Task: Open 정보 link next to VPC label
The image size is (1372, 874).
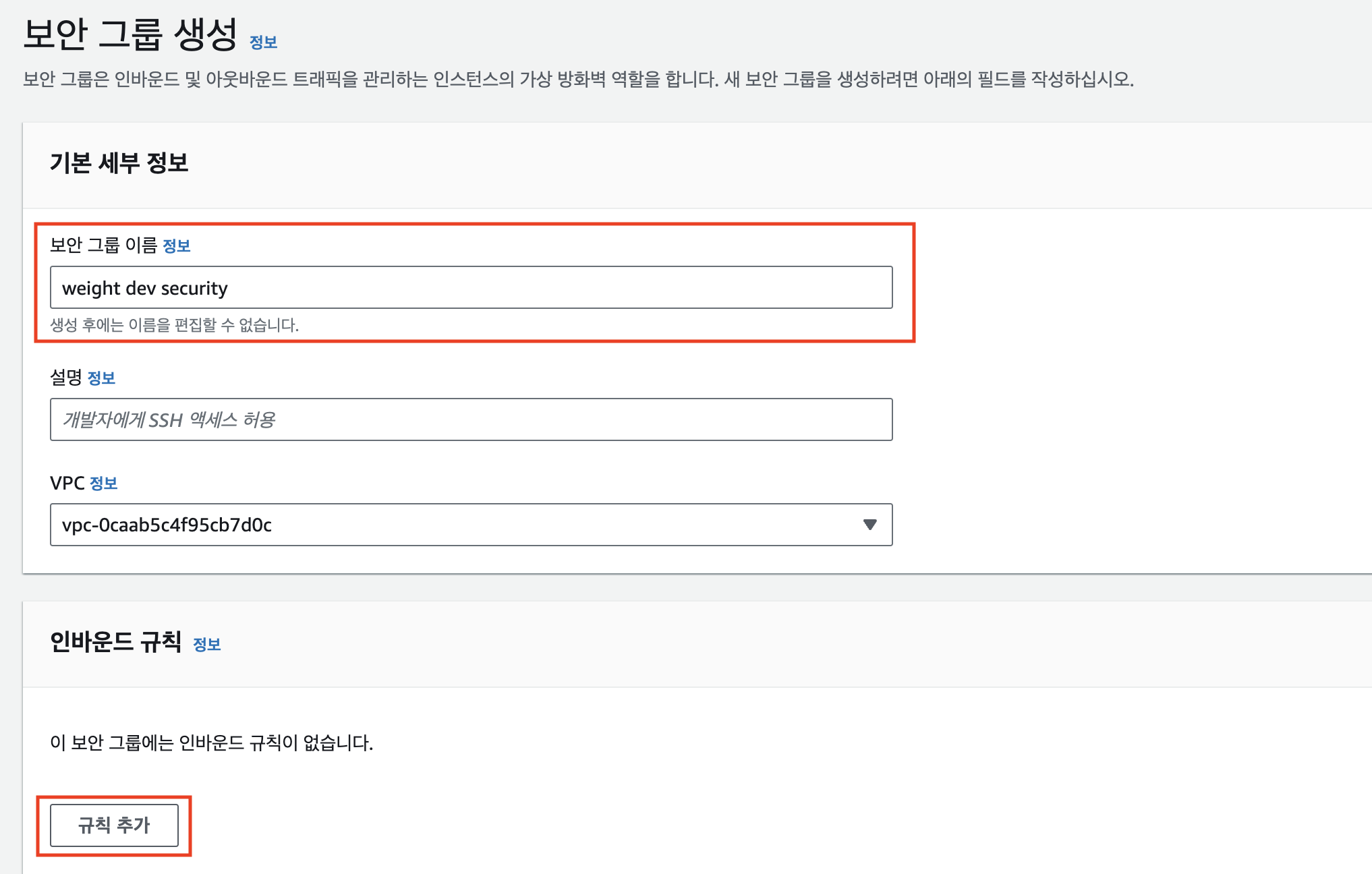Action: point(103,484)
